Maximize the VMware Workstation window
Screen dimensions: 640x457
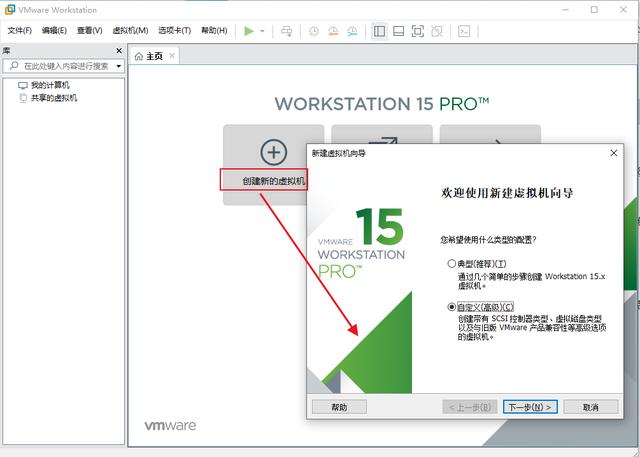click(x=594, y=9)
